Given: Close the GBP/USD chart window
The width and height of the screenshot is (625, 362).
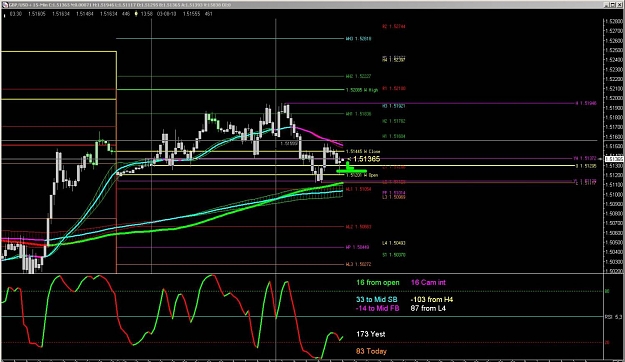Looking at the screenshot, I should point(619,4).
